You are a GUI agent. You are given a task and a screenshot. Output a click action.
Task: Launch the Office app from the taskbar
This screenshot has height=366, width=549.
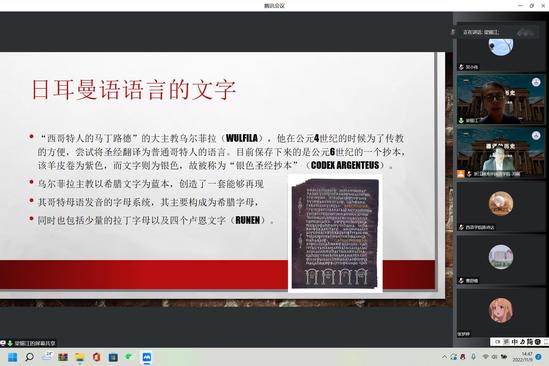click(x=96, y=357)
